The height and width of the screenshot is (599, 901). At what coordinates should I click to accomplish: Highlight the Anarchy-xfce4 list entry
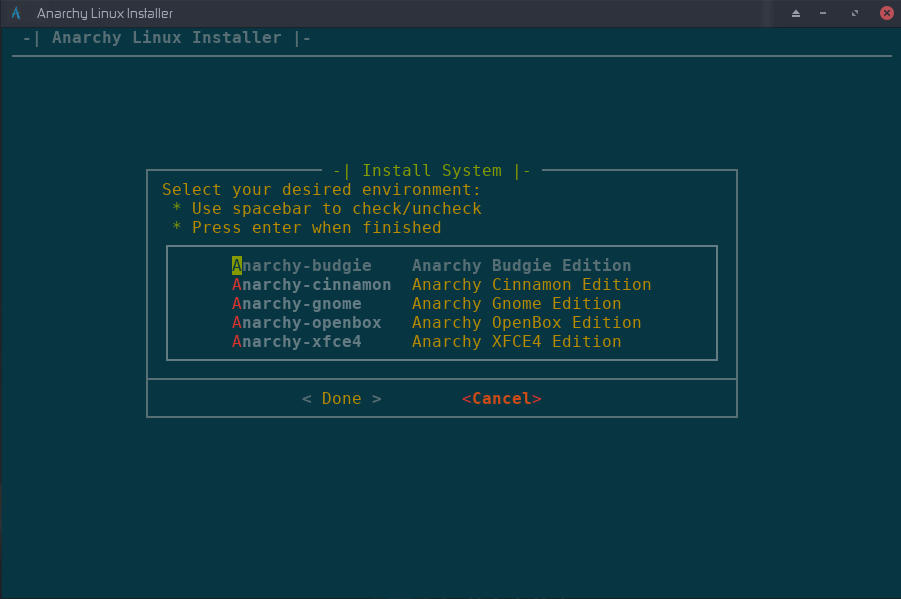(296, 342)
